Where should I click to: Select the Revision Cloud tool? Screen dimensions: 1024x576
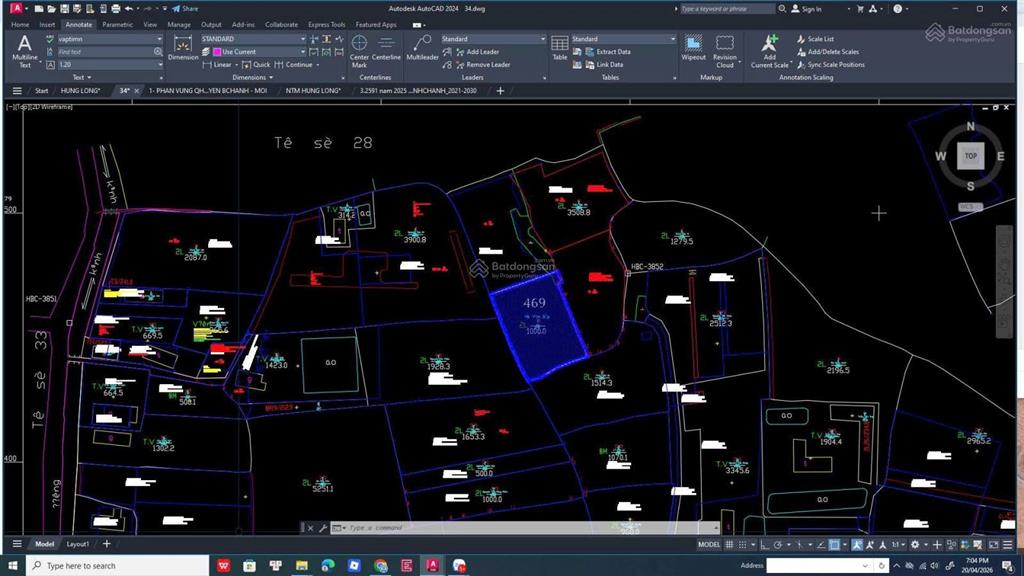[725, 51]
